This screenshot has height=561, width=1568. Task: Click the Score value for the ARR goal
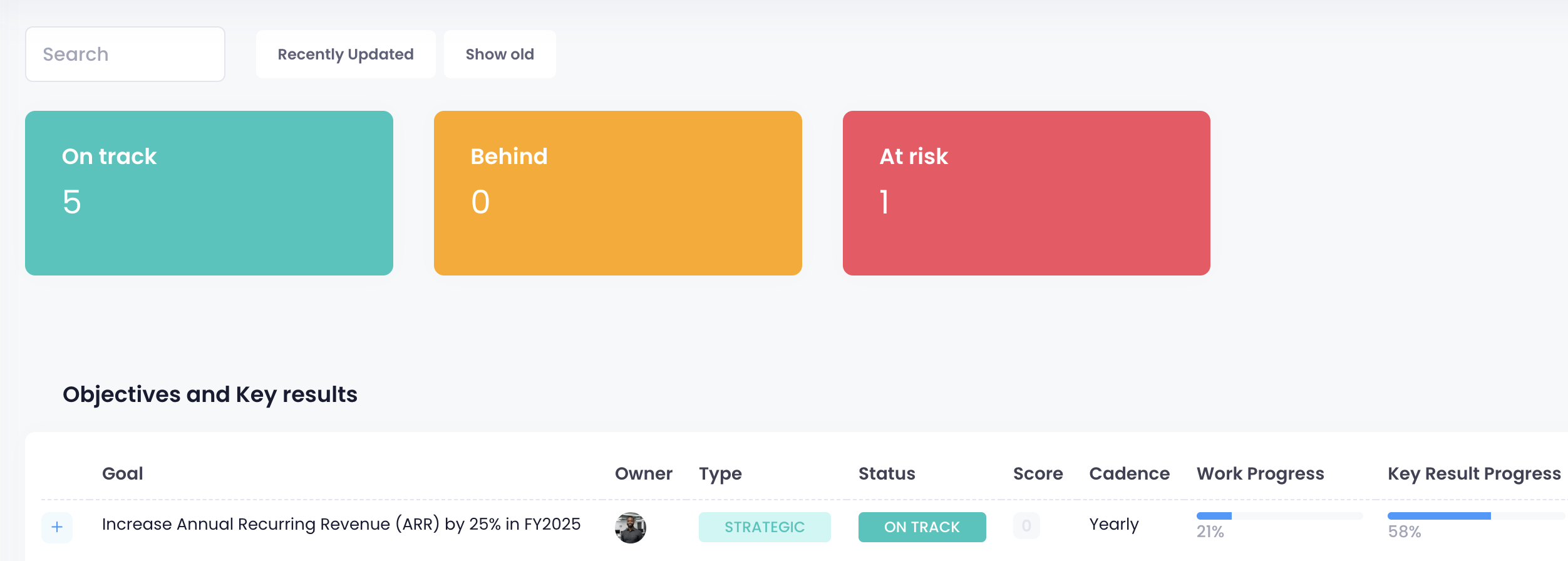[x=1026, y=527]
